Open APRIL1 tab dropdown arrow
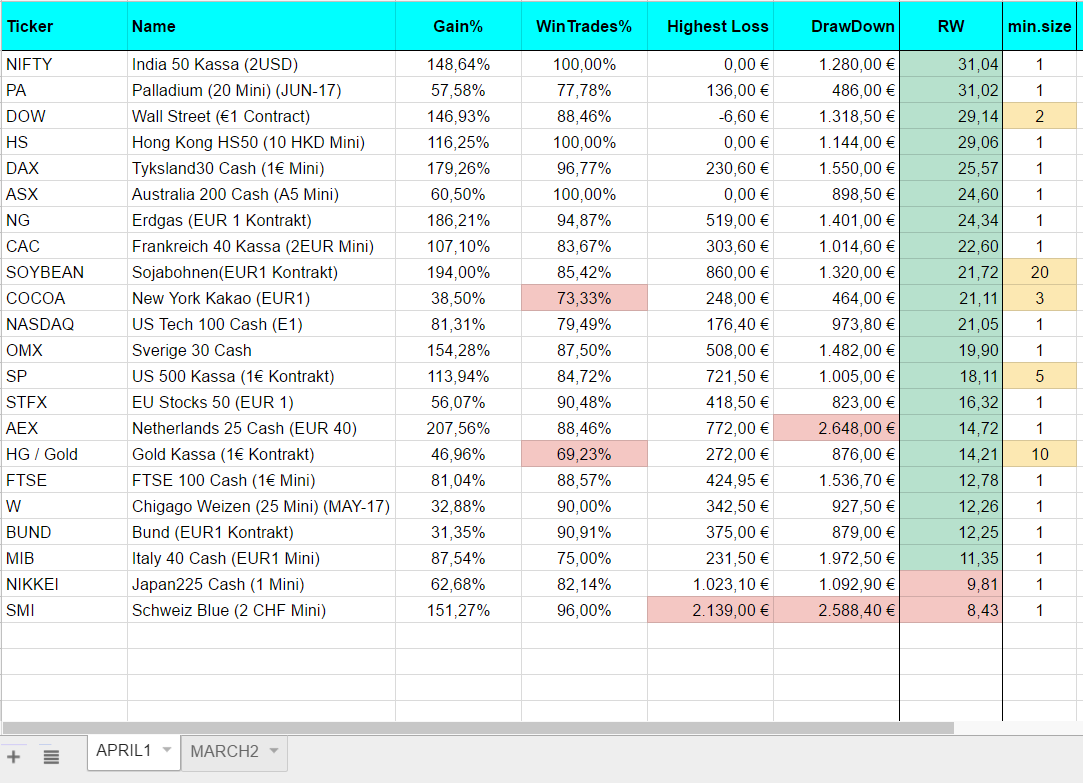Viewport: 1083px width, 783px height. [x=167, y=750]
